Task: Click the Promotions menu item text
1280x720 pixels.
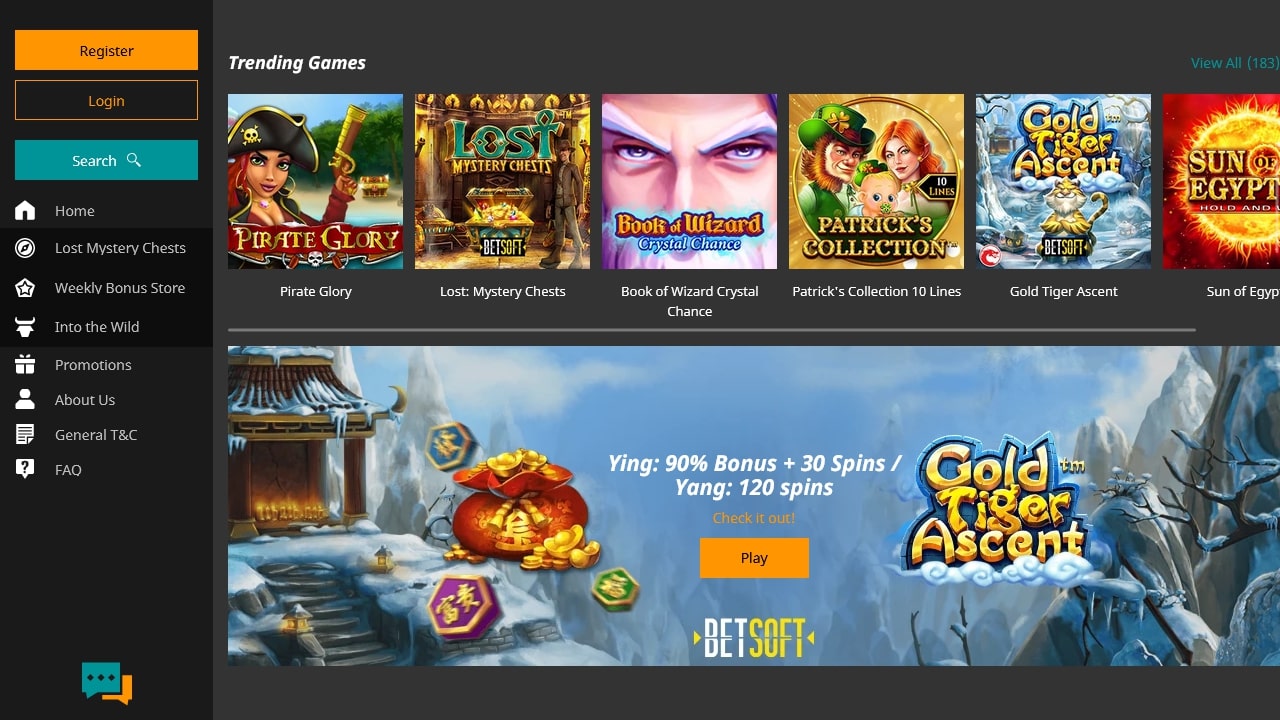Action: point(93,365)
